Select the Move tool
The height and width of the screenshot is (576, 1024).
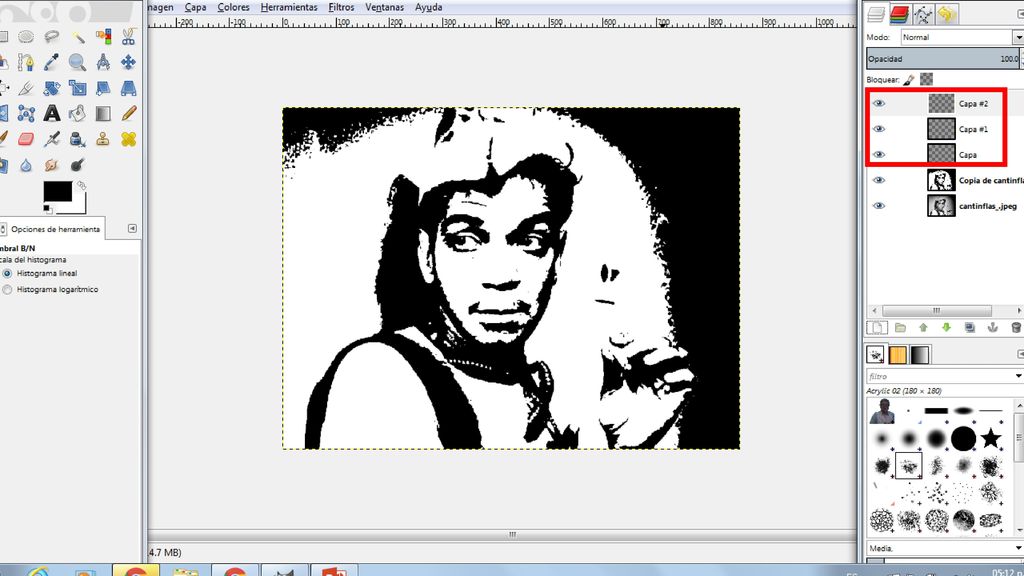pyautogui.click(x=129, y=62)
